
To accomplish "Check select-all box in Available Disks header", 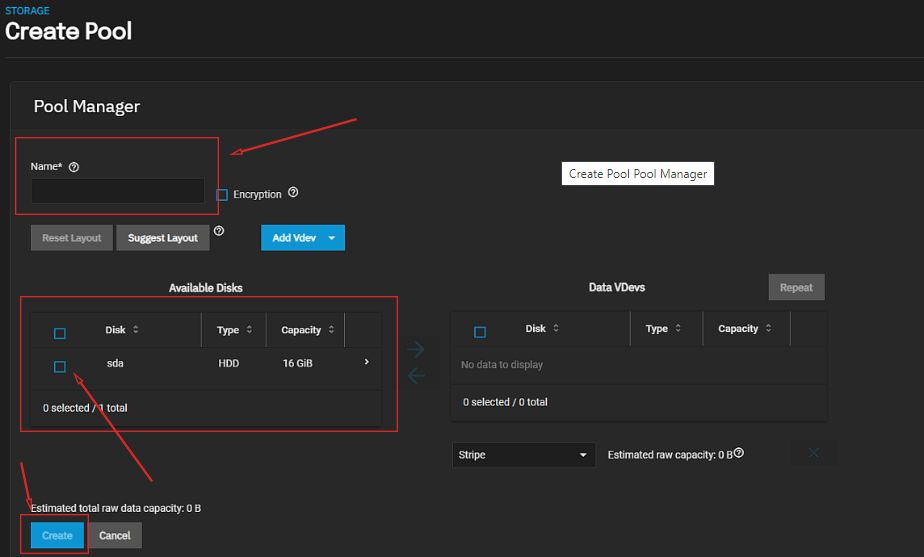I will [60, 333].
